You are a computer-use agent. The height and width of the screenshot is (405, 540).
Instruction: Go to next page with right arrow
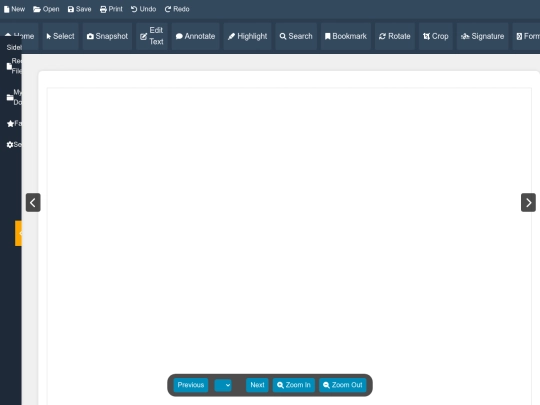[528, 202]
